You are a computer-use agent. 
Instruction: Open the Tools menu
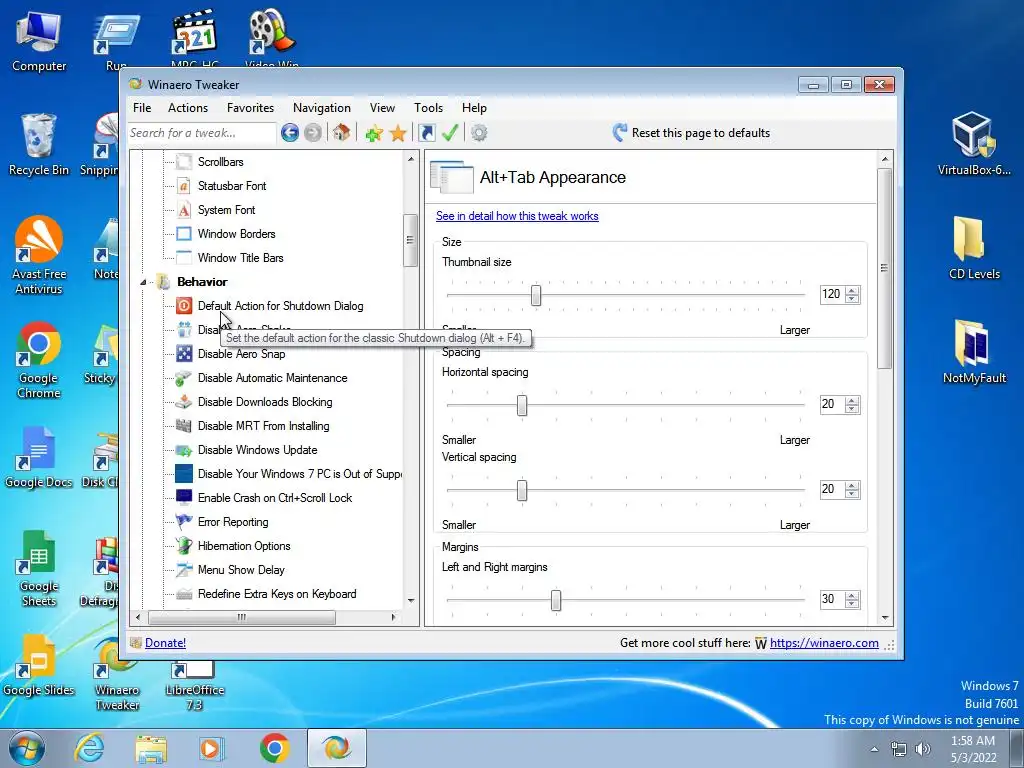click(428, 108)
